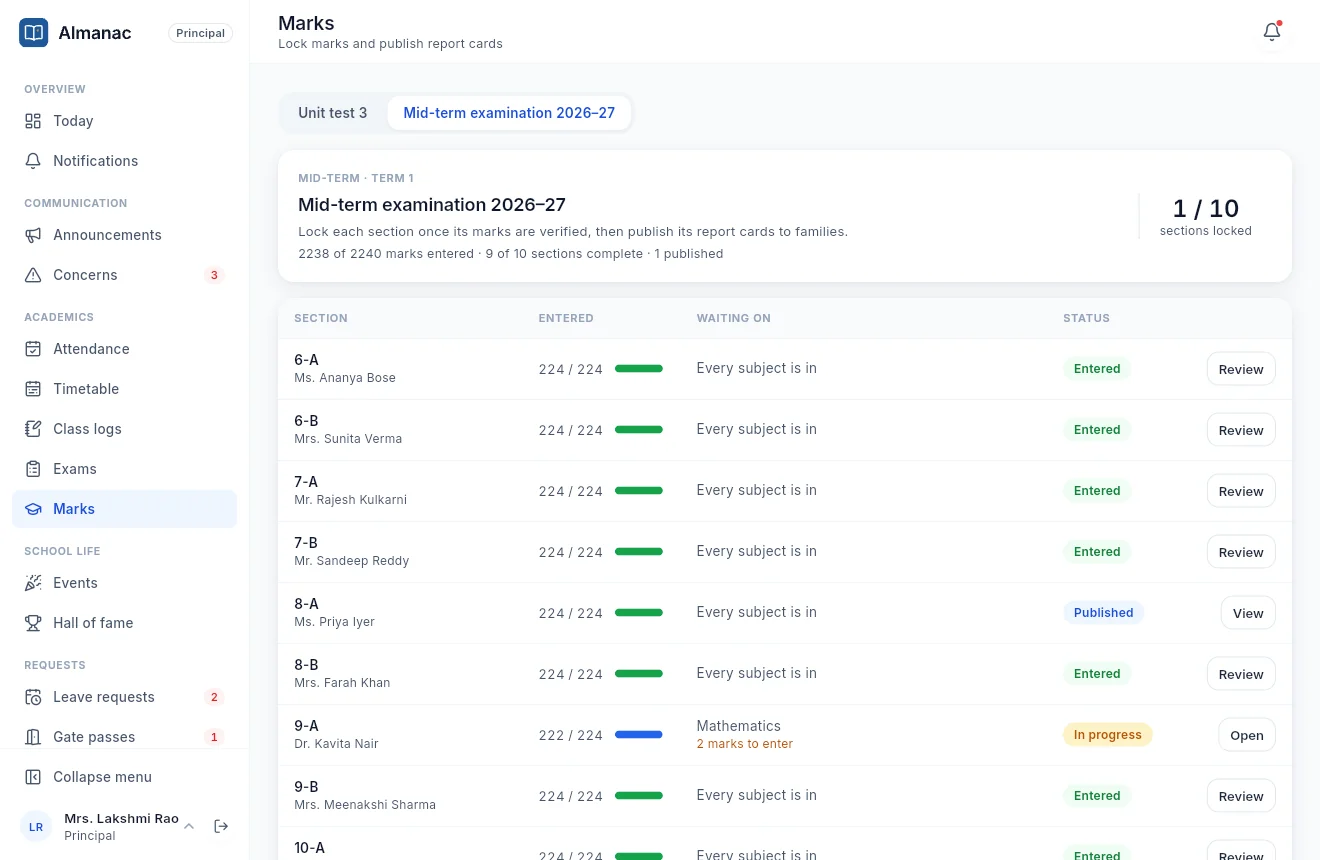The image size is (1320, 860).
Task: Click teacher name Mr. Sandeep Reddy
Action: 352,561
